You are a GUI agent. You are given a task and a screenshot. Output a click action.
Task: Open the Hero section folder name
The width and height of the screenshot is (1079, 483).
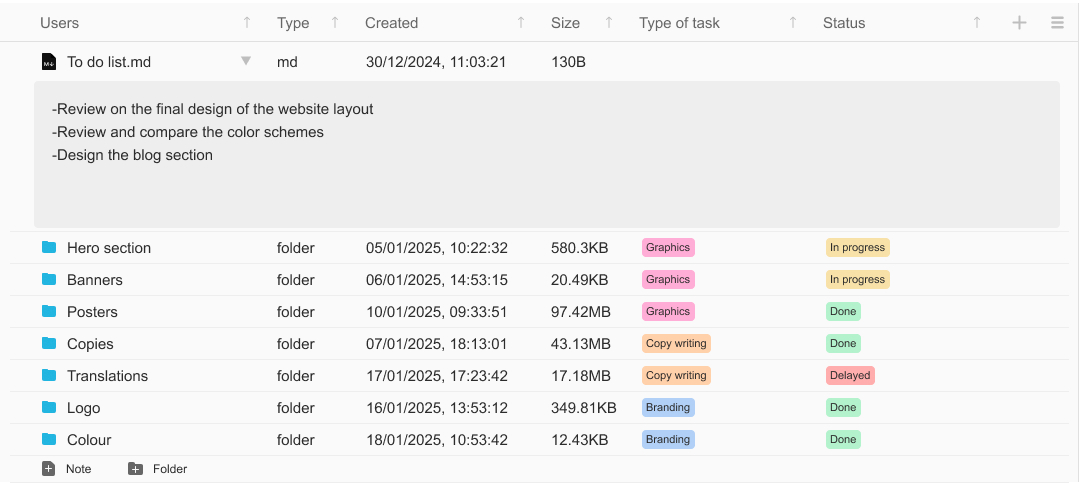109,248
